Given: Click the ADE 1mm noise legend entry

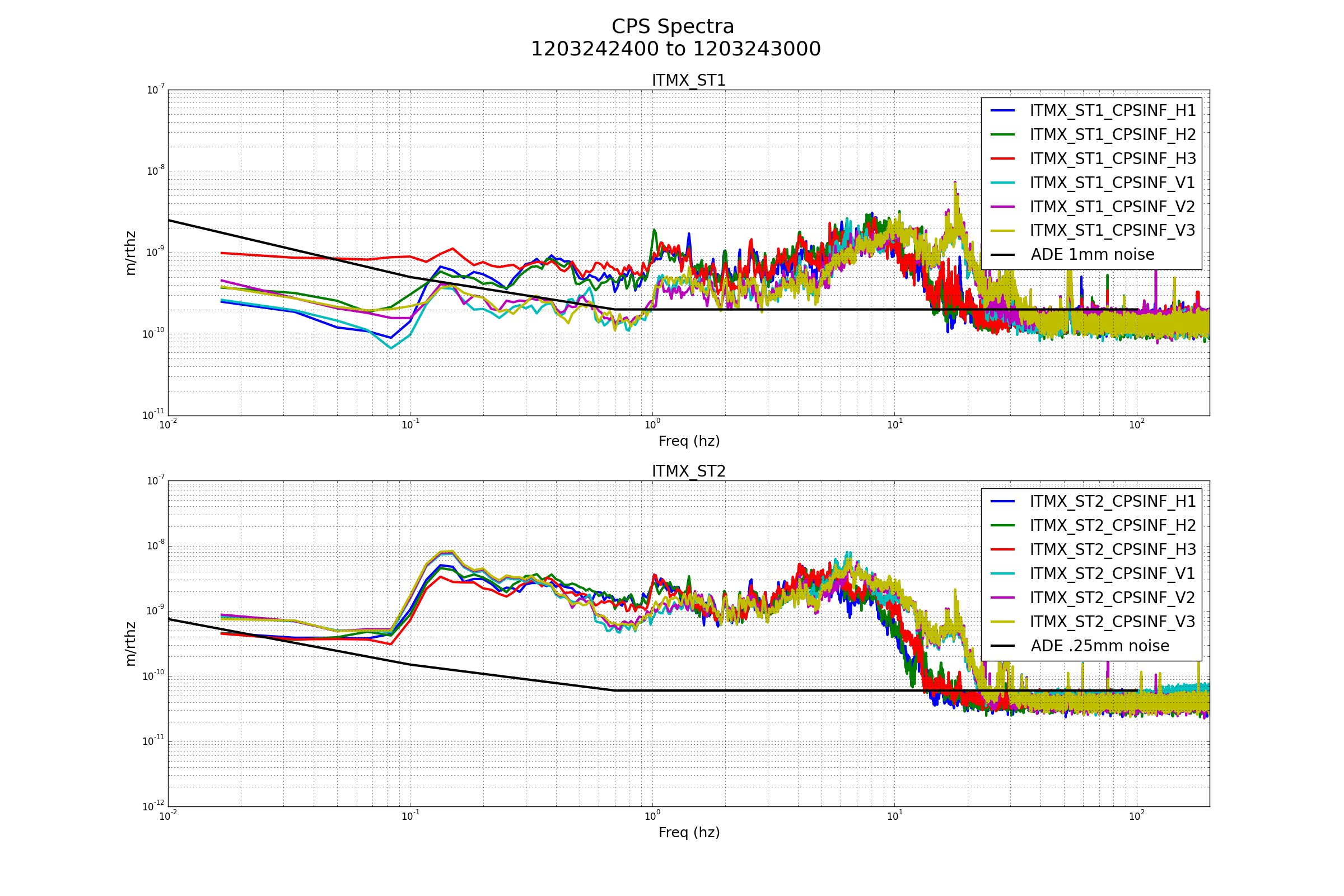Looking at the screenshot, I should (x=1092, y=255).
